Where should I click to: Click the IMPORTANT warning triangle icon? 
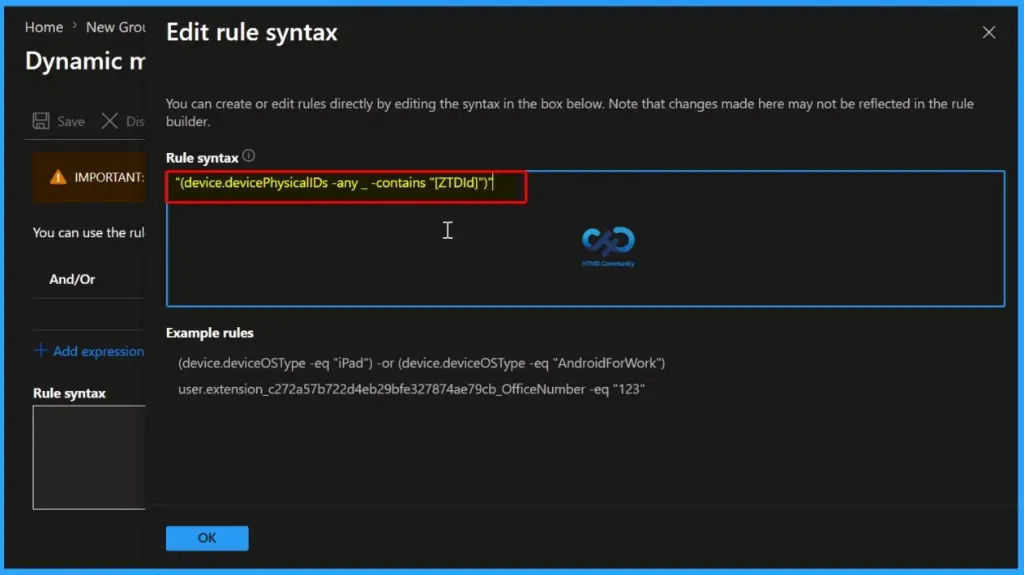[58, 177]
